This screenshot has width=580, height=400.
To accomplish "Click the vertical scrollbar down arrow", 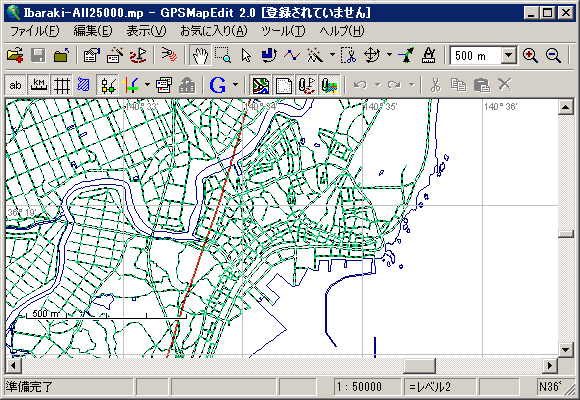I will click(566, 349).
